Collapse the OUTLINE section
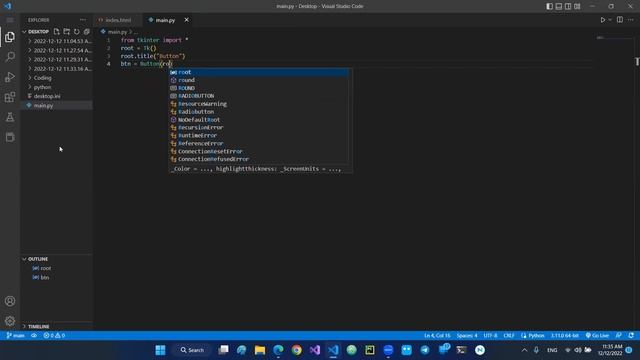The height and width of the screenshot is (360, 640). [x=57, y=259]
